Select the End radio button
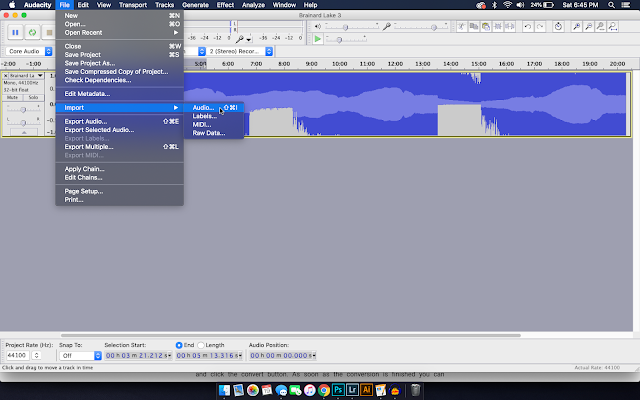This screenshot has width=640, height=400. pos(179,345)
